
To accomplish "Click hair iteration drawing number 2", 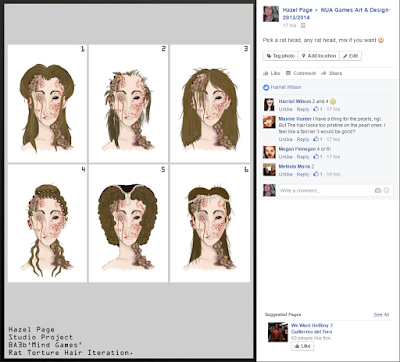I will point(129,104).
